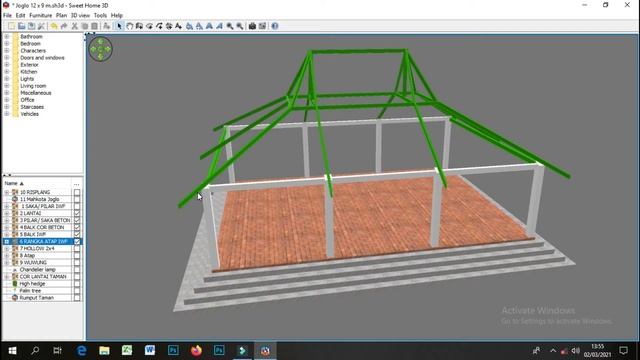Image resolution: width=640 pixels, height=360 pixels.
Task: Open Firefox from the taskbar
Action: coord(196,351)
